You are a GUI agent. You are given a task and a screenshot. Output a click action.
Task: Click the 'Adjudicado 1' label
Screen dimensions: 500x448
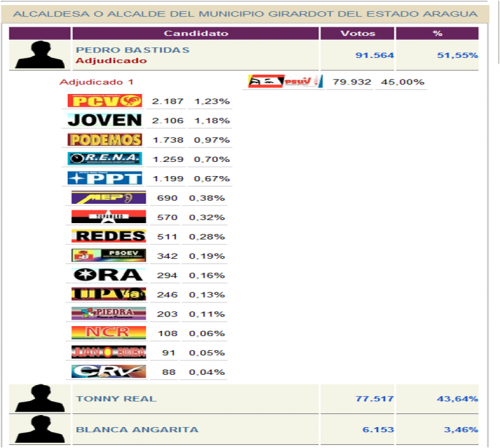pyautogui.click(x=96, y=82)
